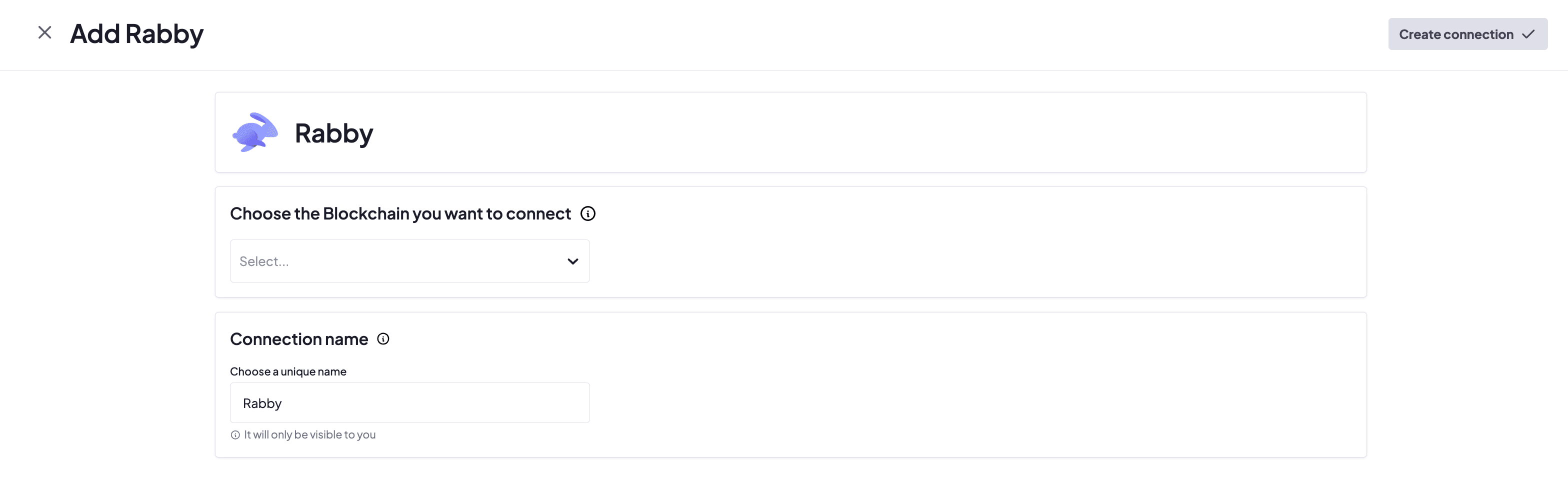Click the large Rabby heading text
Screen dimensions: 1568x499
(333, 133)
